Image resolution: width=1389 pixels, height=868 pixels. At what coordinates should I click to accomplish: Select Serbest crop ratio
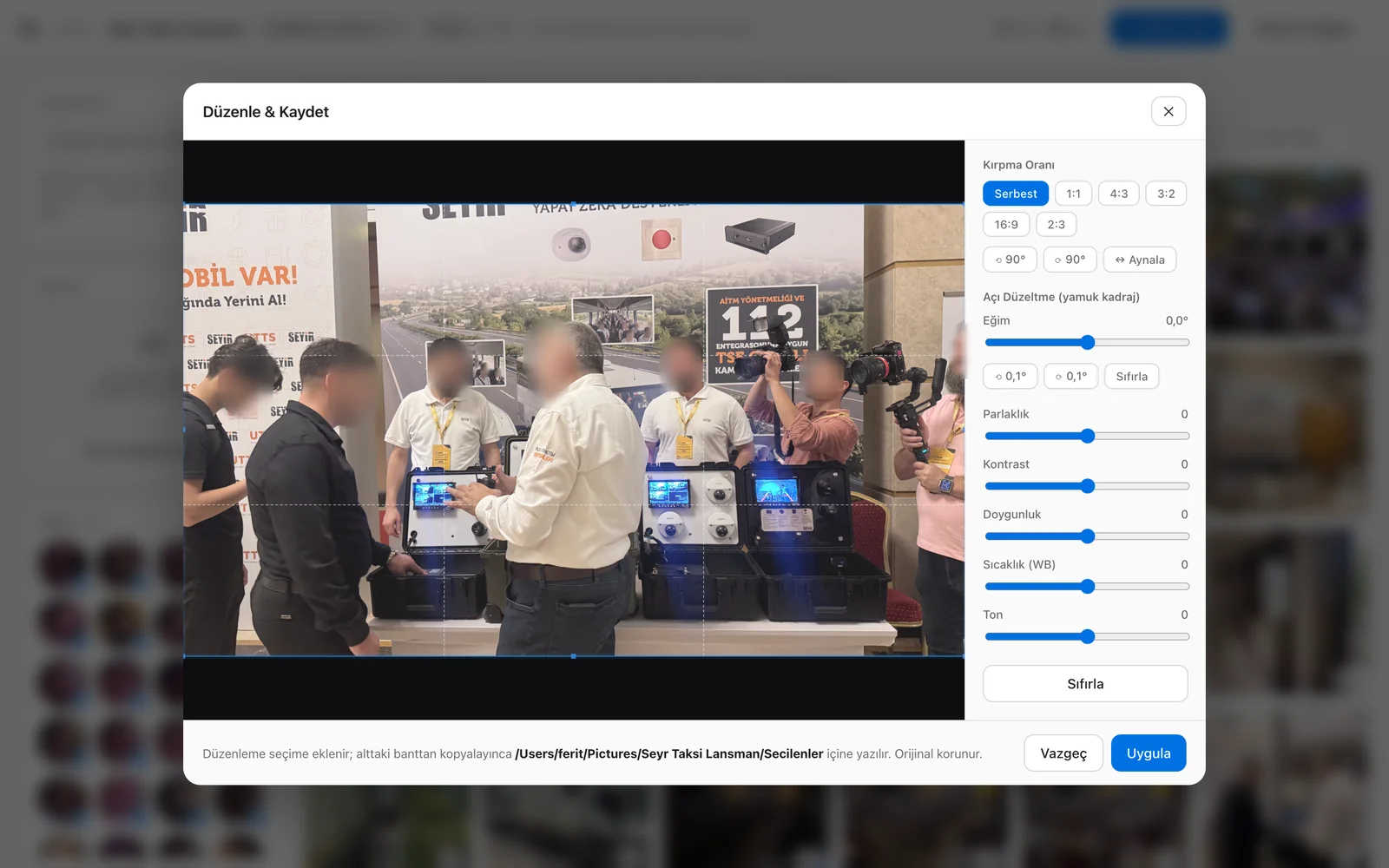tap(1016, 194)
